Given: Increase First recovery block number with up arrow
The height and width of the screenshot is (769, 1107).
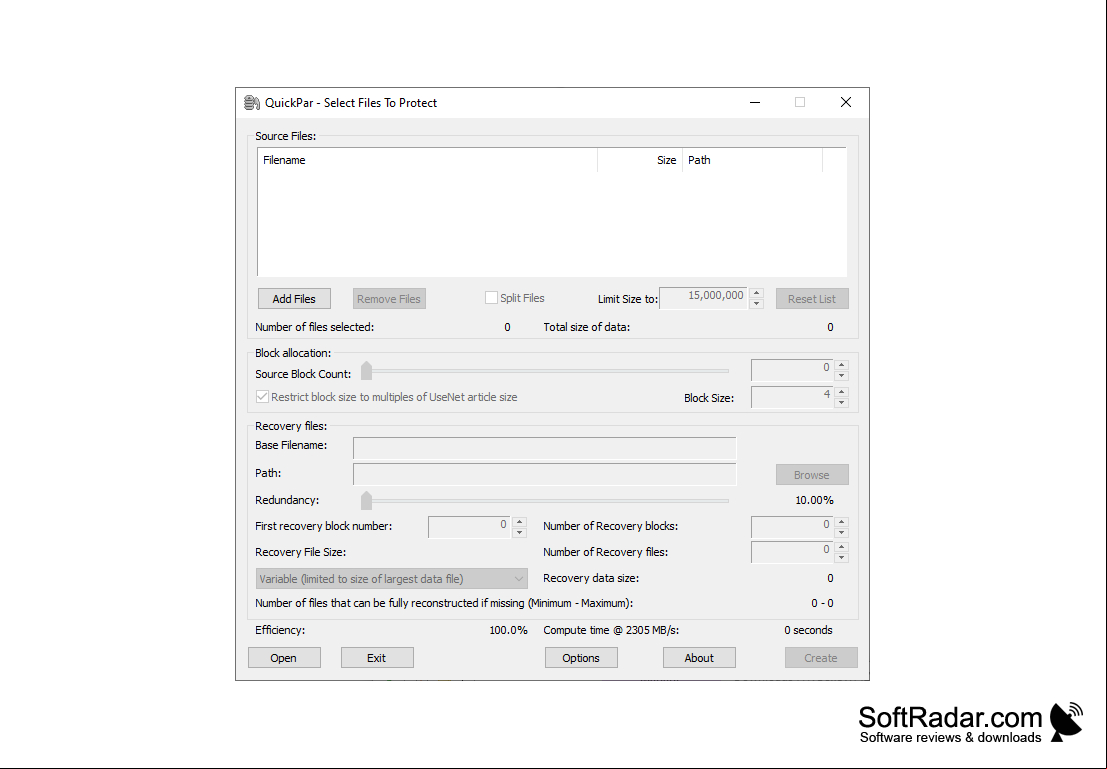Looking at the screenshot, I should tap(520, 522).
